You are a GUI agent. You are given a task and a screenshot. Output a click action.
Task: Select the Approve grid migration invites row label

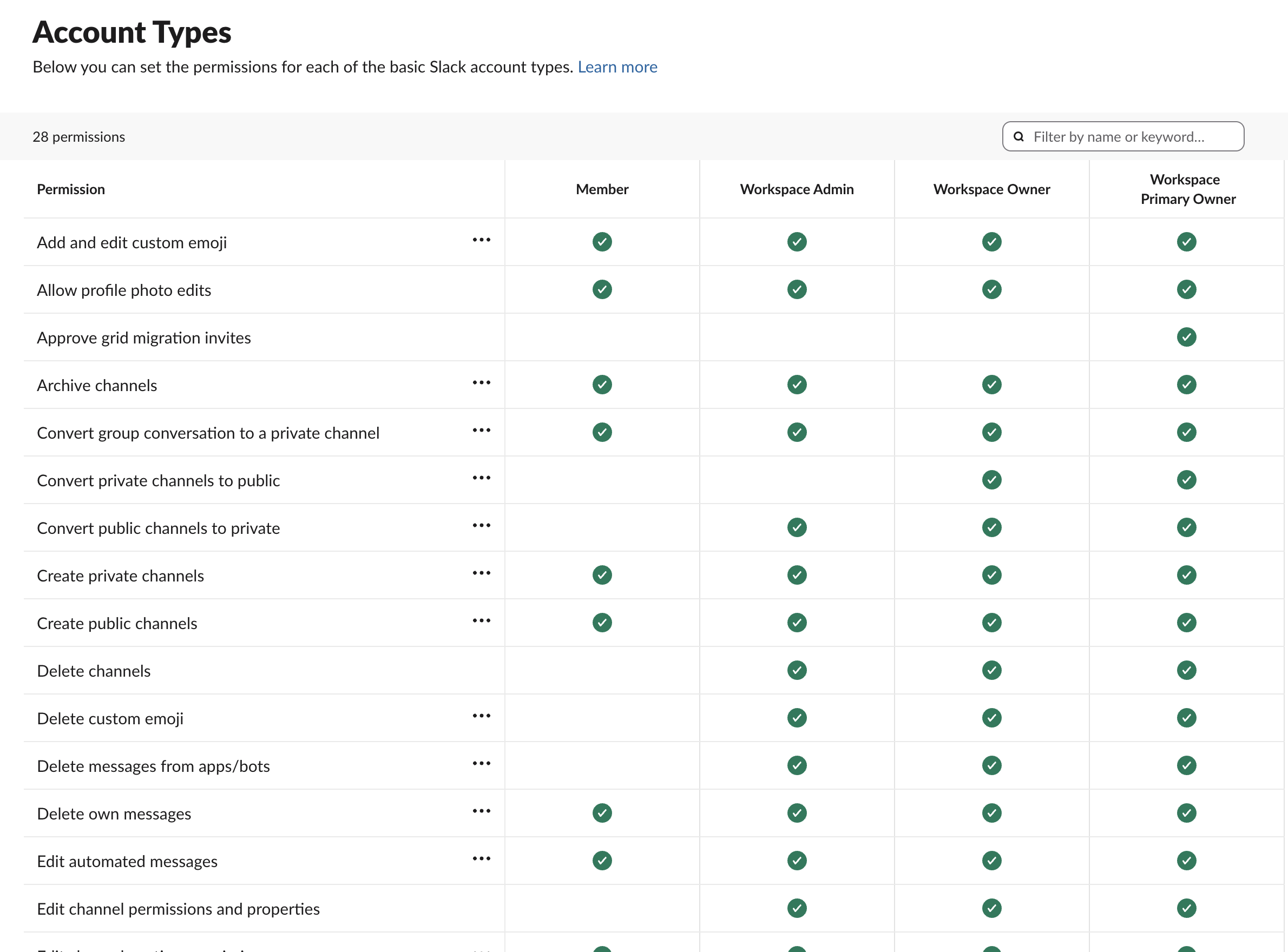coord(144,338)
